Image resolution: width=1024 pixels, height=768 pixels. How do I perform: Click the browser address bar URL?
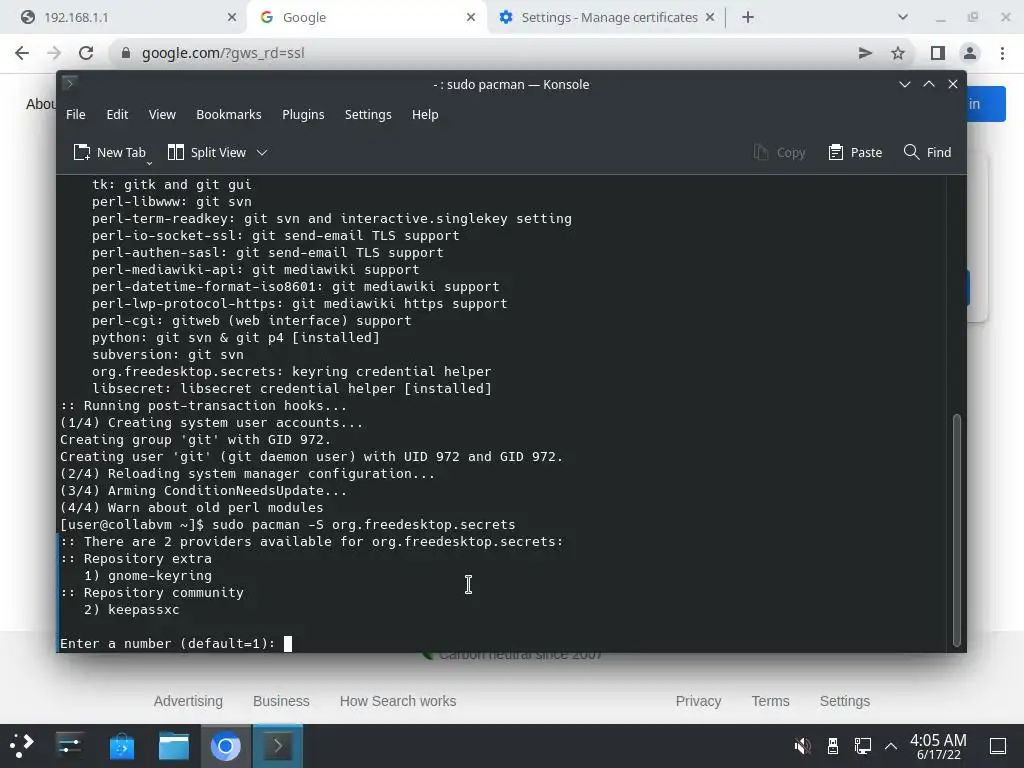tap(223, 53)
